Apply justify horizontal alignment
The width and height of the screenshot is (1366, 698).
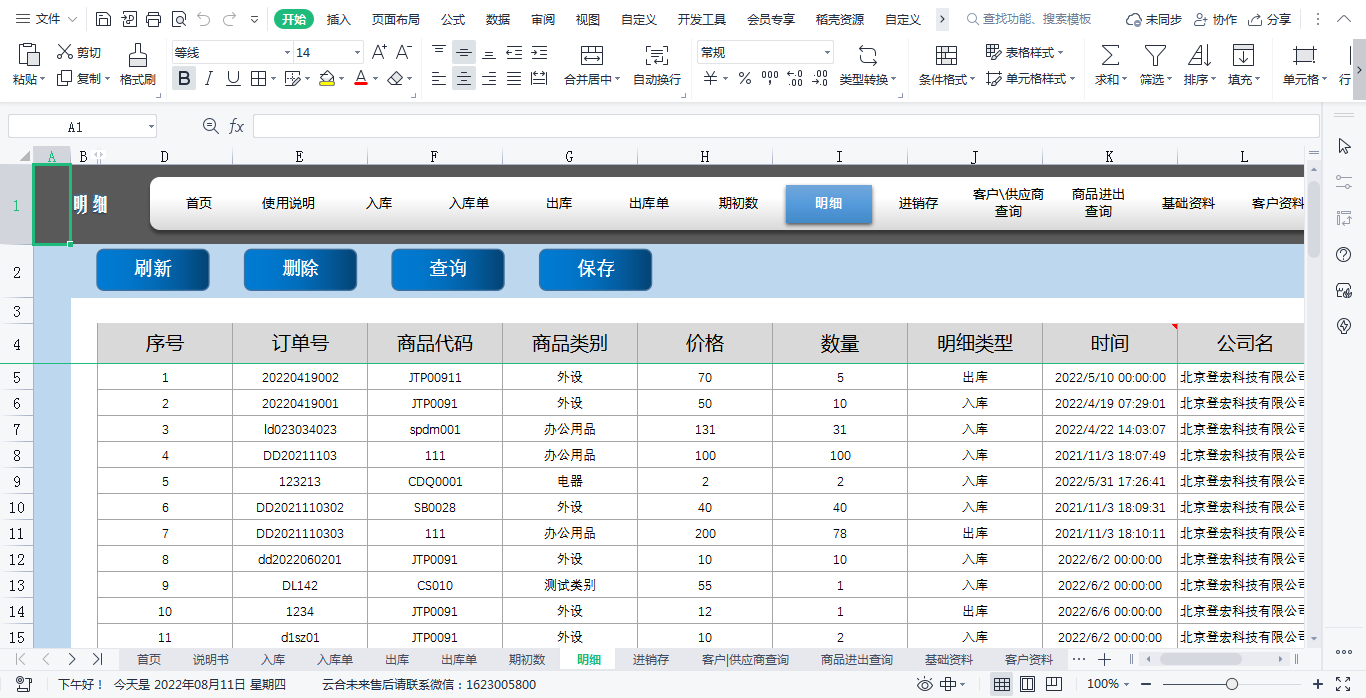pyautogui.click(x=514, y=79)
